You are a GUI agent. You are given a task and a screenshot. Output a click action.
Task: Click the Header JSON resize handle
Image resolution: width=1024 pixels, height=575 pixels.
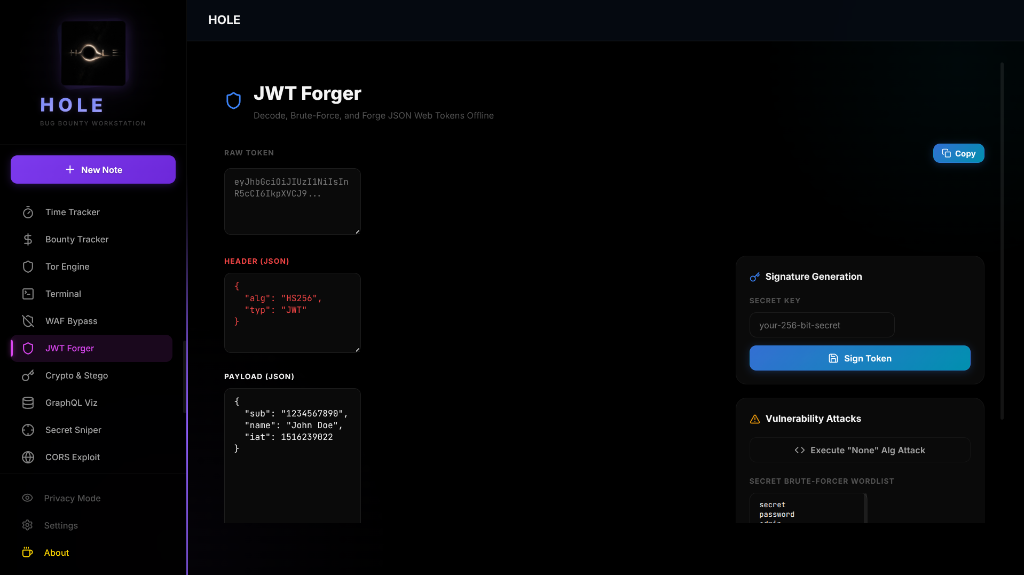(x=357, y=350)
